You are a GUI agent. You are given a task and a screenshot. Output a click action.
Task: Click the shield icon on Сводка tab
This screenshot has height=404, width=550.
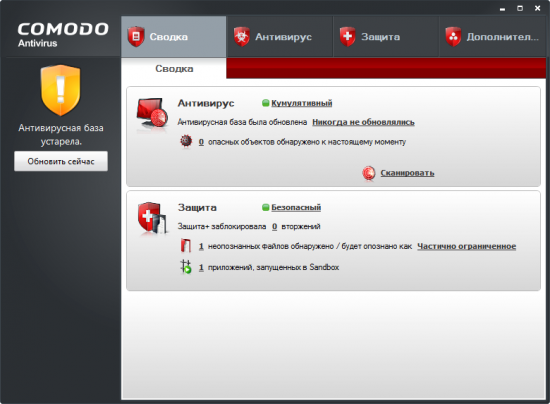pyautogui.click(x=136, y=36)
